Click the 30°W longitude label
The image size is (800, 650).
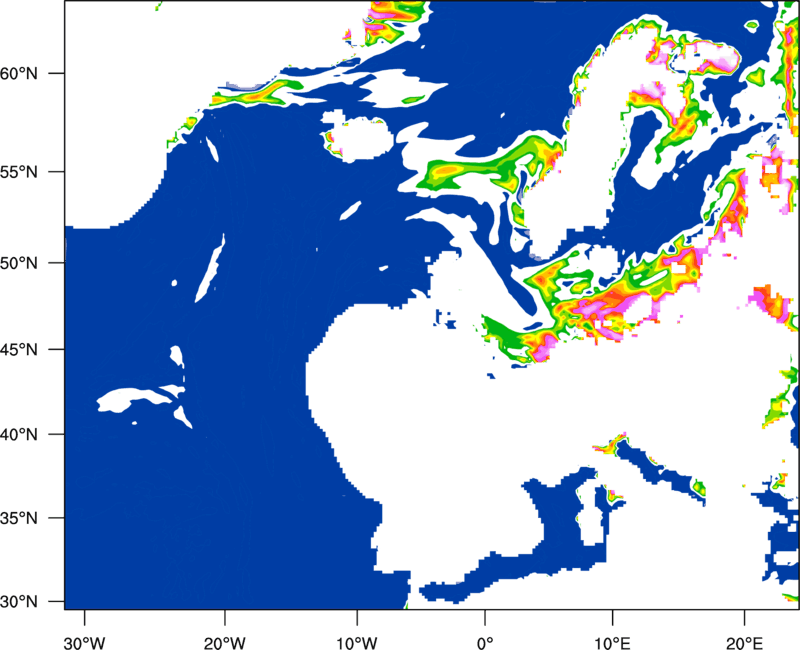click(85, 643)
